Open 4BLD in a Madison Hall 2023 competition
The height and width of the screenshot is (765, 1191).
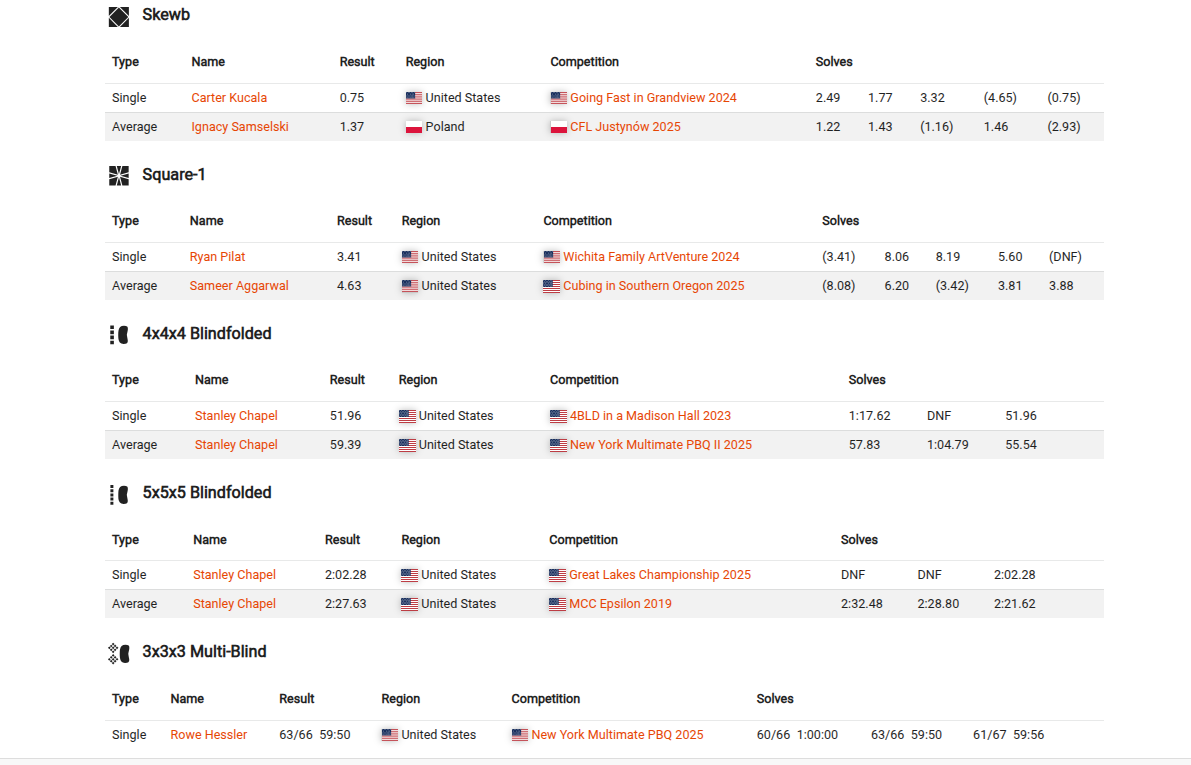tap(650, 416)
